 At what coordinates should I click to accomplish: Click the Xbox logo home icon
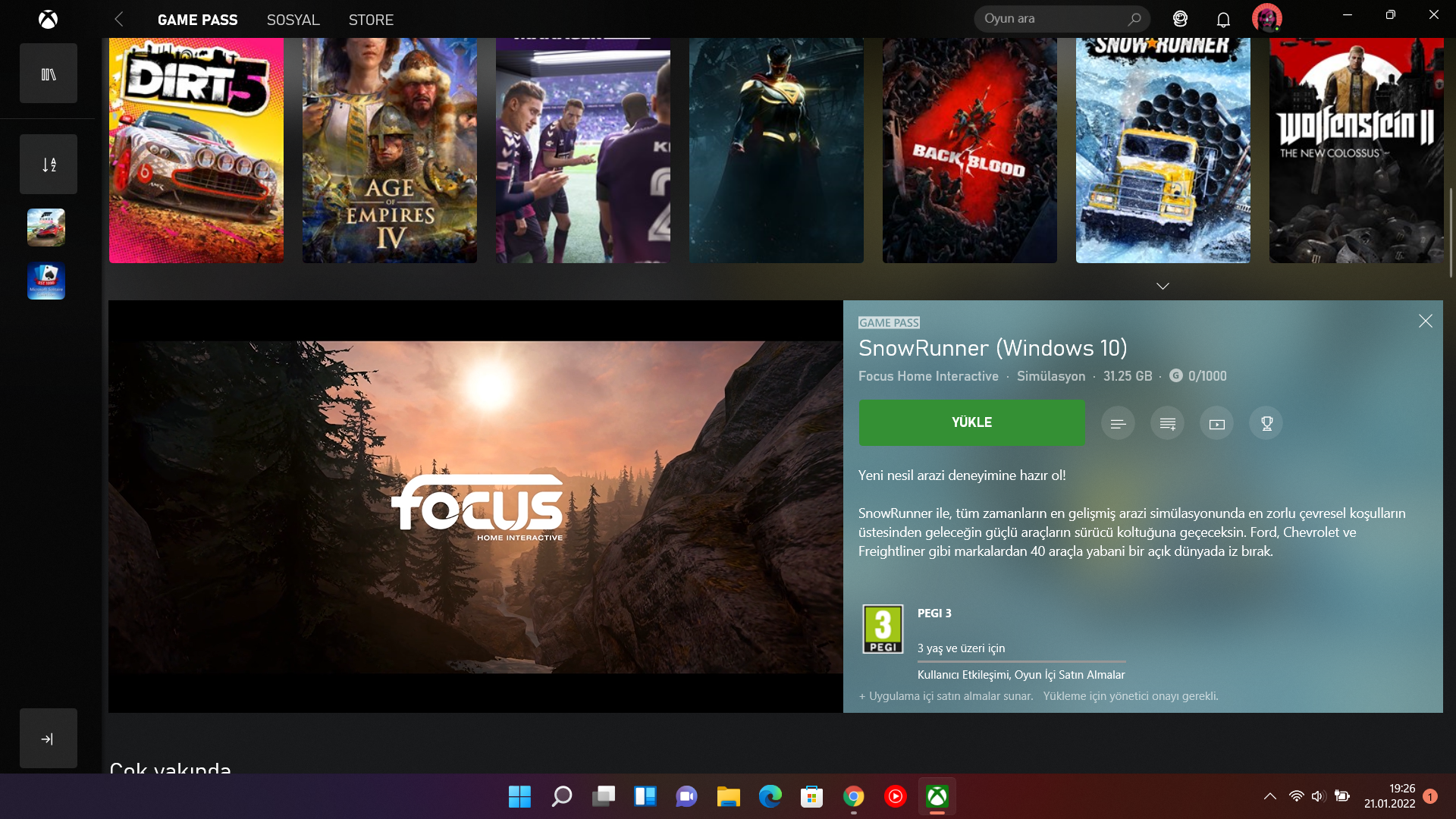coord(48,19)
